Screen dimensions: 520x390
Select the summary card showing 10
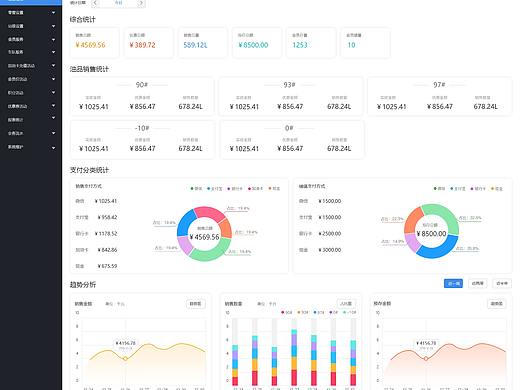point(365,43)
